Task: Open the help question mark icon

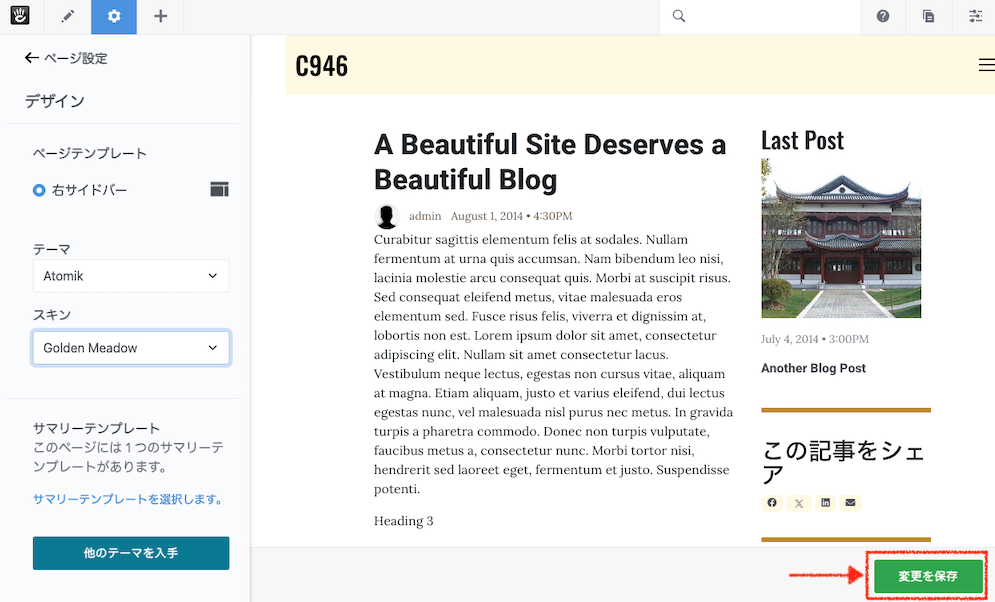Action: [x=883, y=17]
